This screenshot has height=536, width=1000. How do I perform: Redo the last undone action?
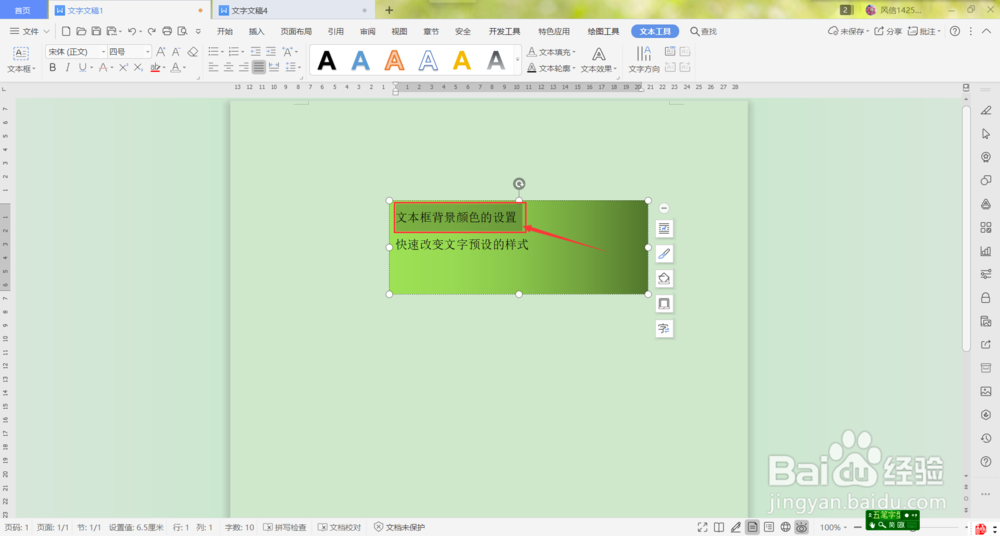click(x=151, y=31)
